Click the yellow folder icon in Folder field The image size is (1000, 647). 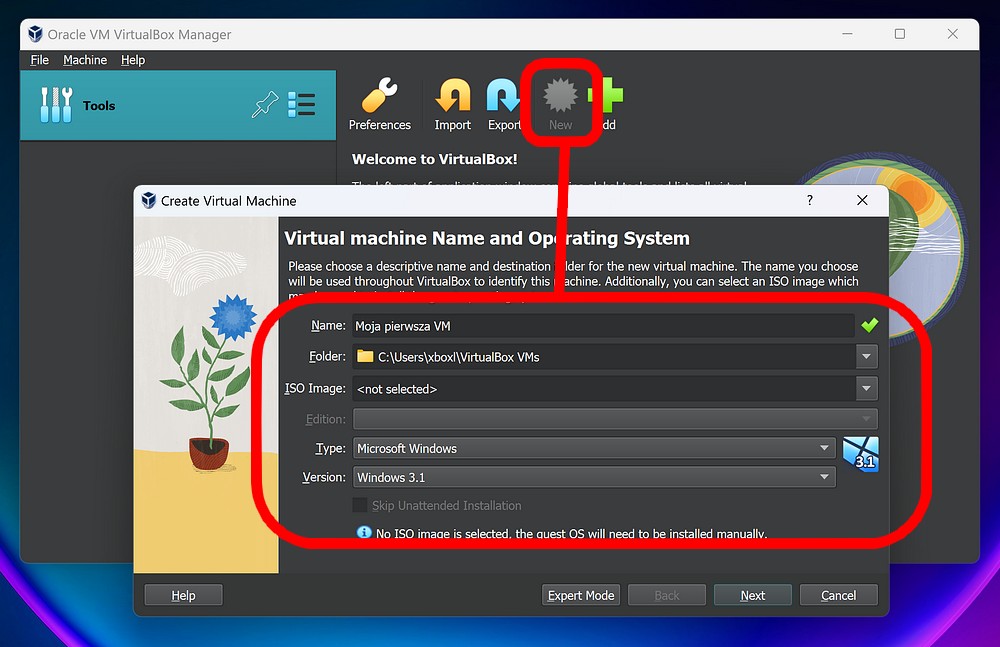click(365, 356)
